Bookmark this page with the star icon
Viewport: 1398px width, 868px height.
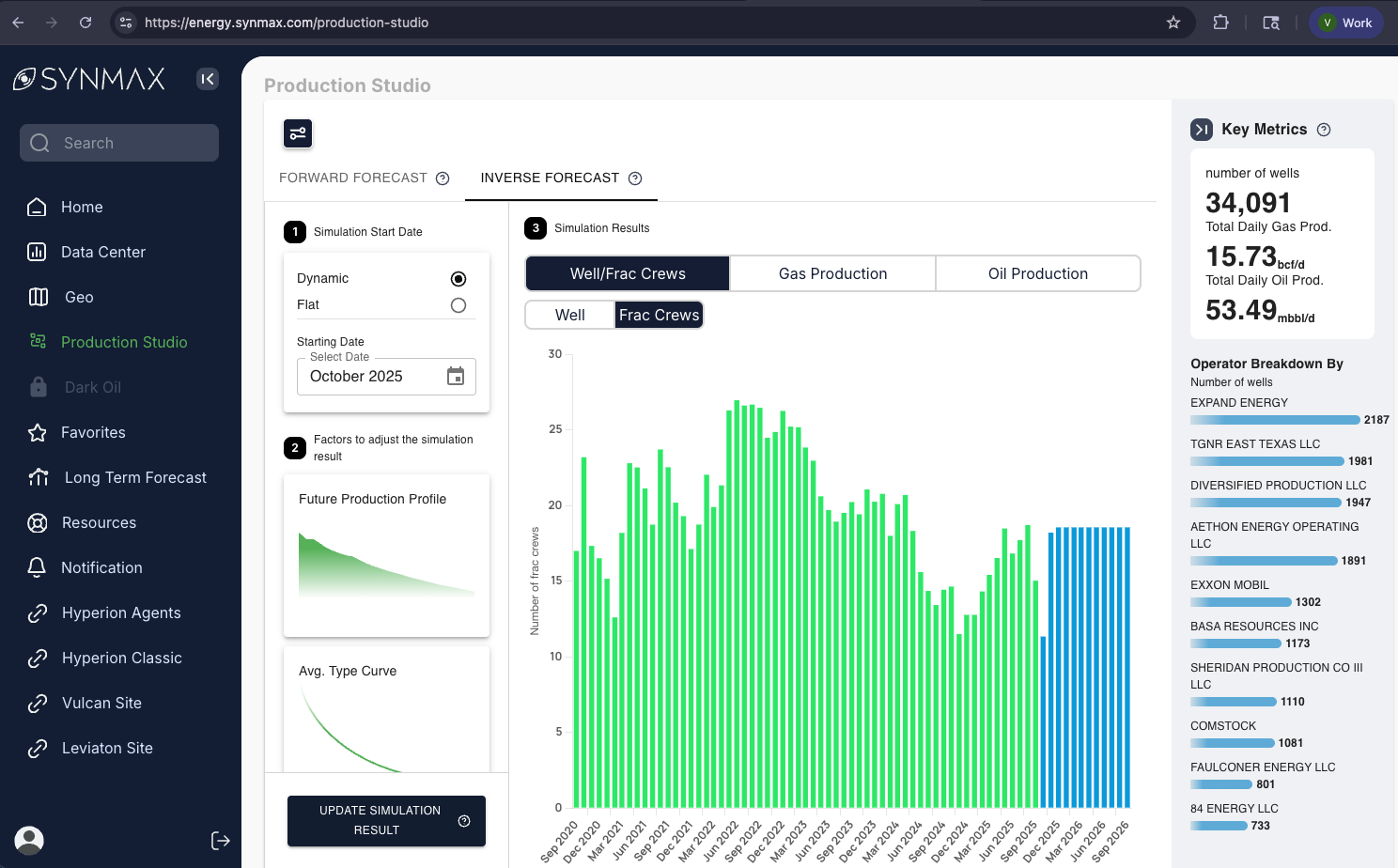1173,23
